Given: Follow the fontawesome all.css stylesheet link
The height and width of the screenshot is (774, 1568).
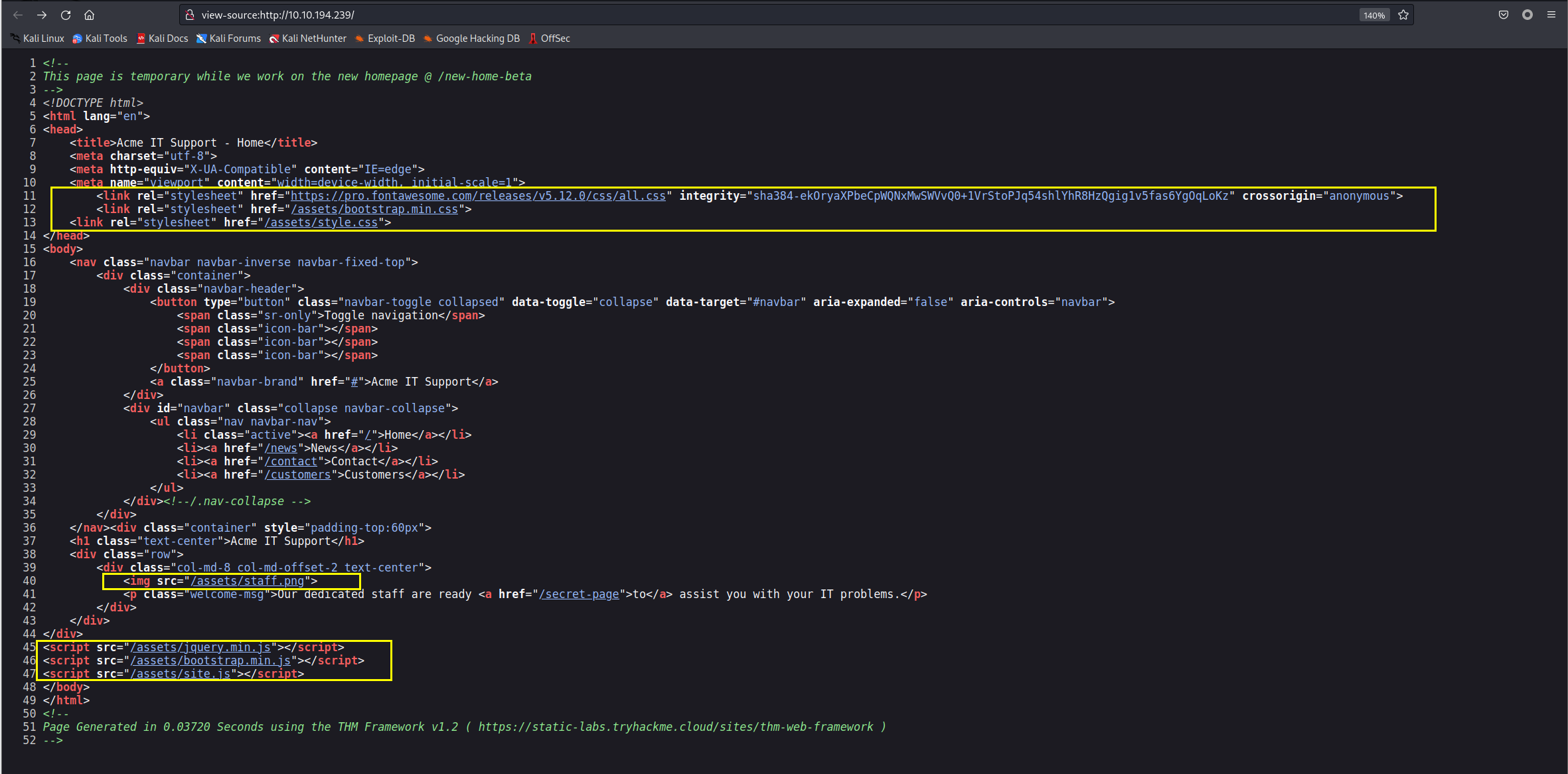Looking at the screenshot, I should pyautogui.click(x=478, y=196).
